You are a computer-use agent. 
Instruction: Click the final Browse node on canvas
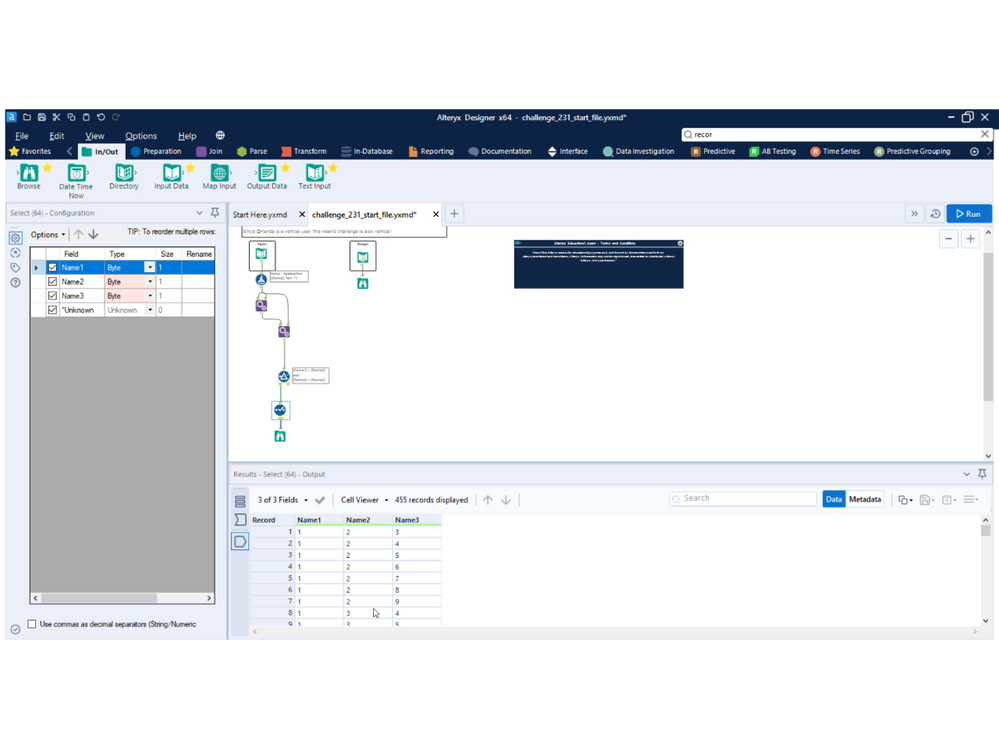tap(280, 436)
